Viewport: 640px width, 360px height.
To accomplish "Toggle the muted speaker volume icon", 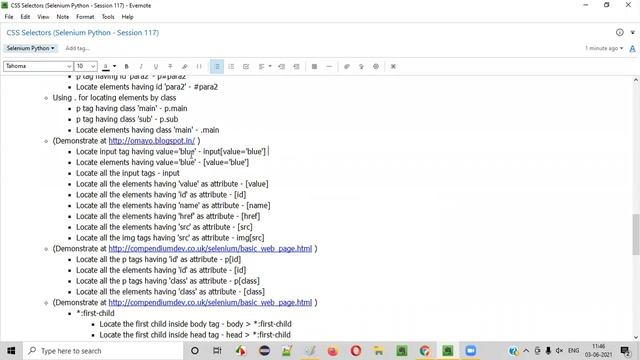I will click(560, 351).
